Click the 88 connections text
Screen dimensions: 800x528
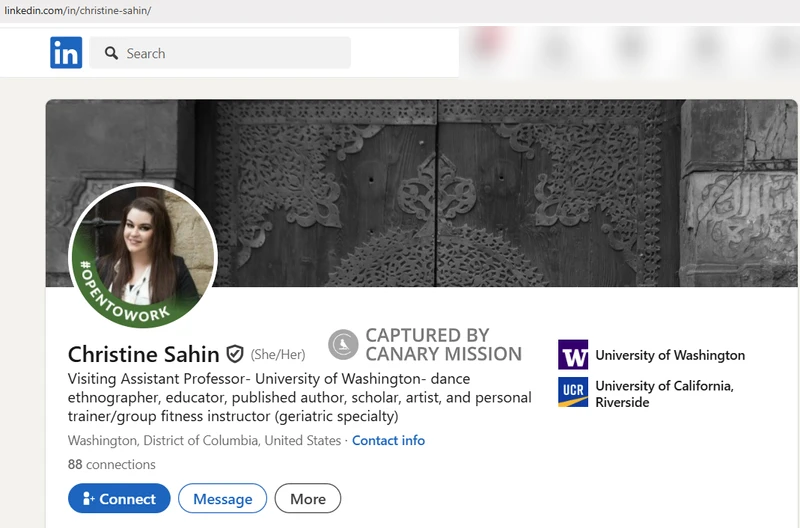pos(112,464)
